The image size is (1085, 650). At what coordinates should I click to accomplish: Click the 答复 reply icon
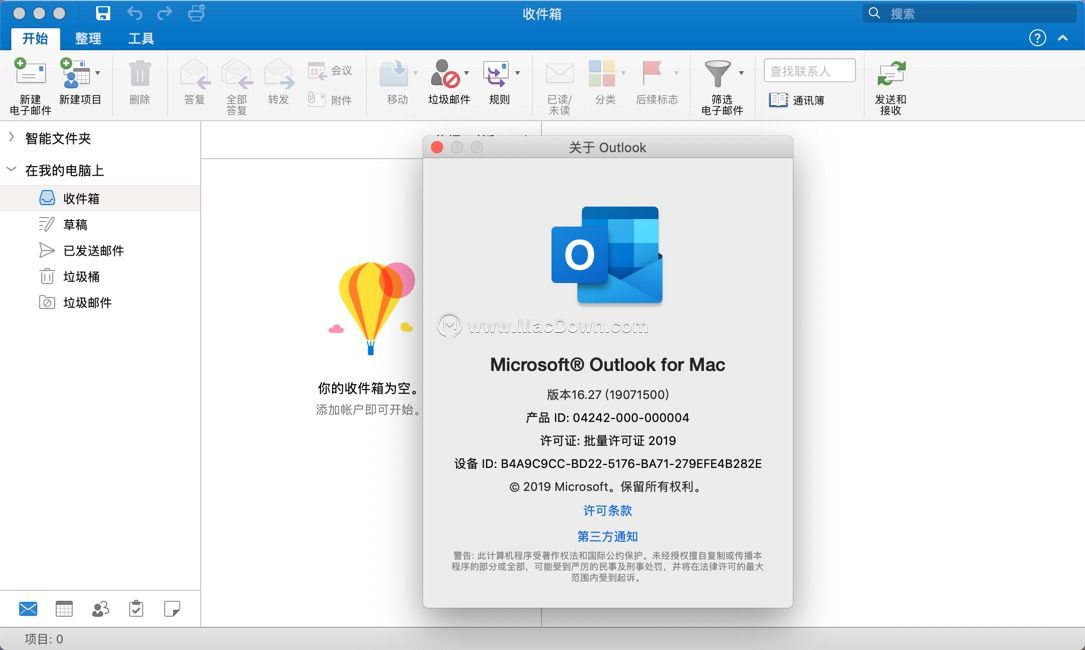coord(194,73)
